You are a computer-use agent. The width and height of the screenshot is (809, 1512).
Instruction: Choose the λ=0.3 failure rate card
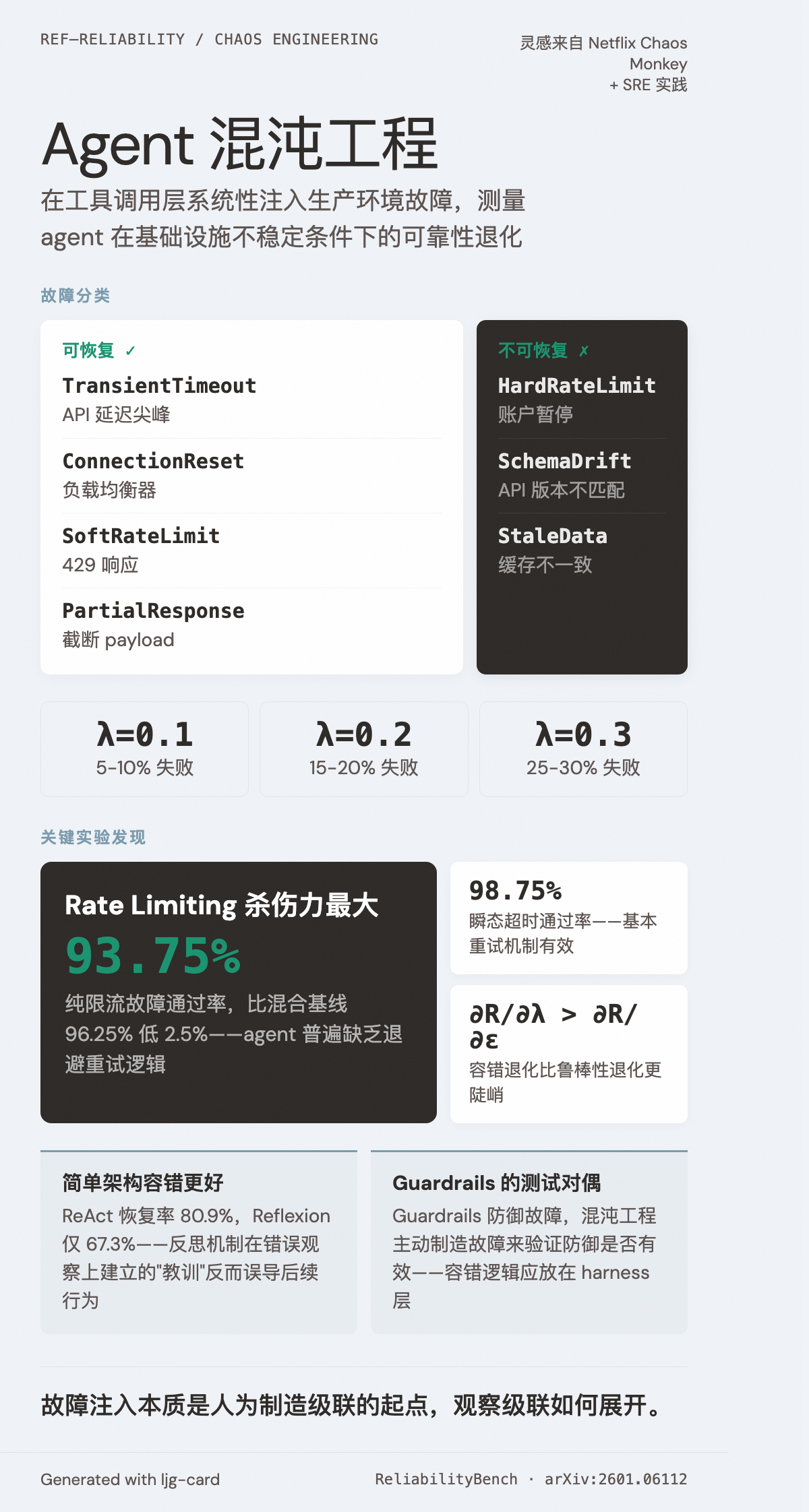click(583, 749)
